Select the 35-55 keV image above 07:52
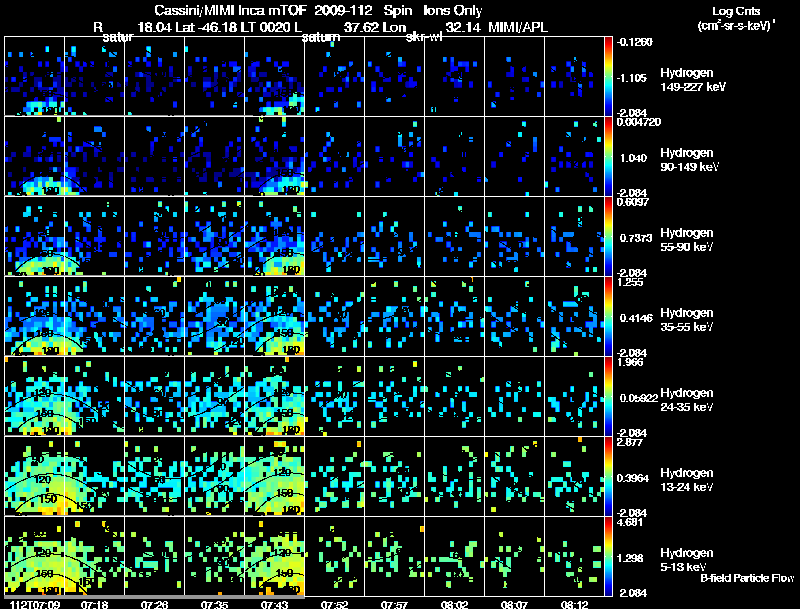This screenshot has height=609, width=800. [x=334, y=316]
